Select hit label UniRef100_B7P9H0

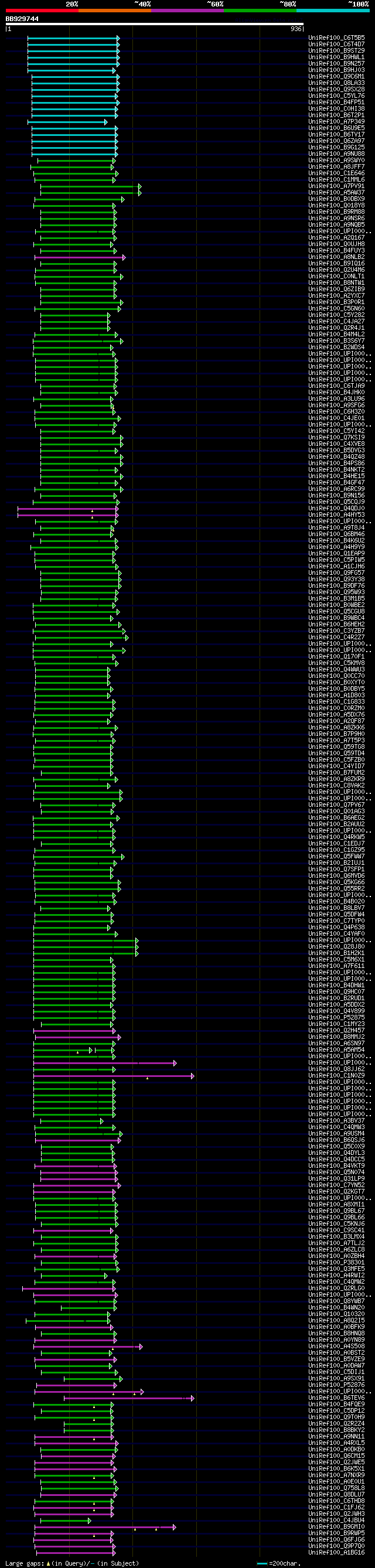tap(337, 734)
